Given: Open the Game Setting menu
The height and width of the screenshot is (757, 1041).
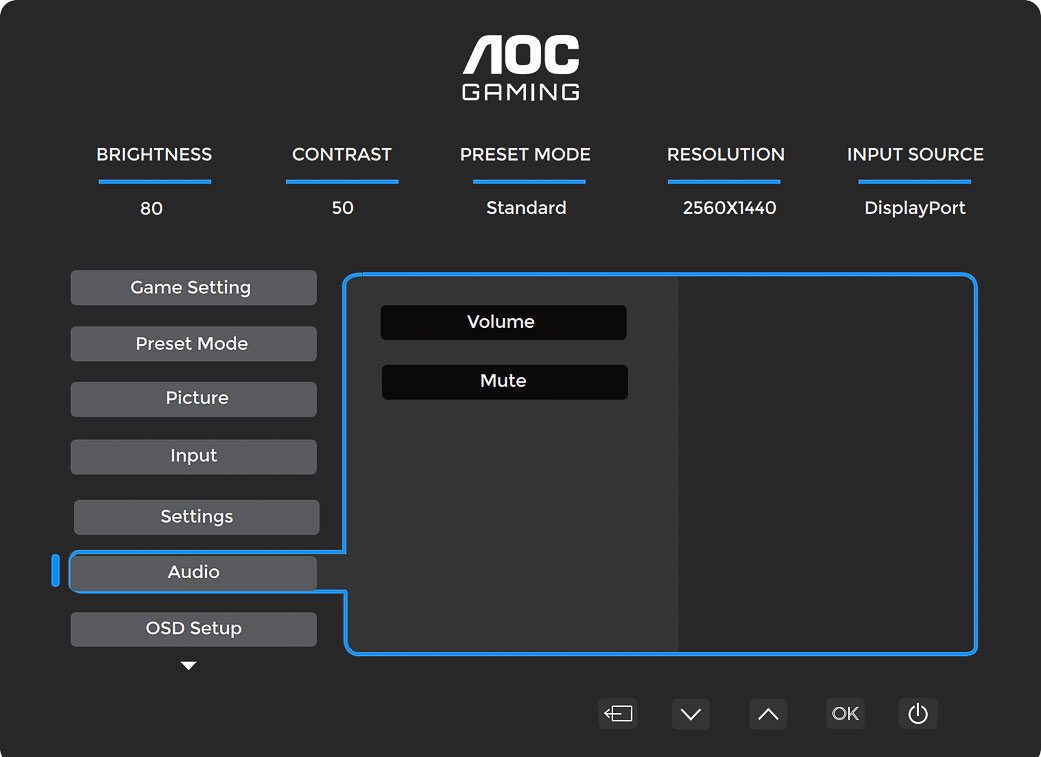Looking at the screenshot, I should [x=193, y=288].
